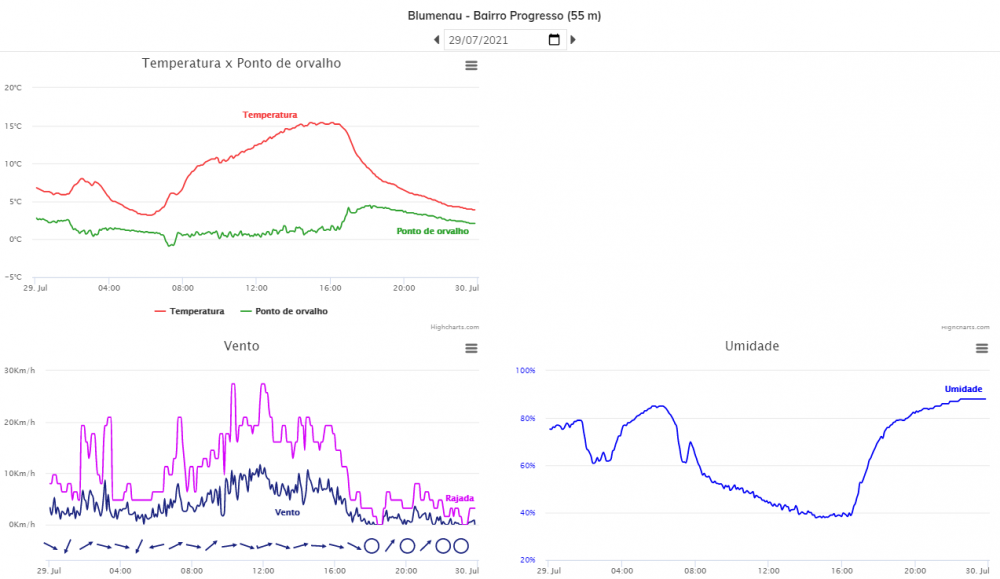Click the Umidade chart title
The height and width of the screenshot is (579, 1000).
point(751,346)
